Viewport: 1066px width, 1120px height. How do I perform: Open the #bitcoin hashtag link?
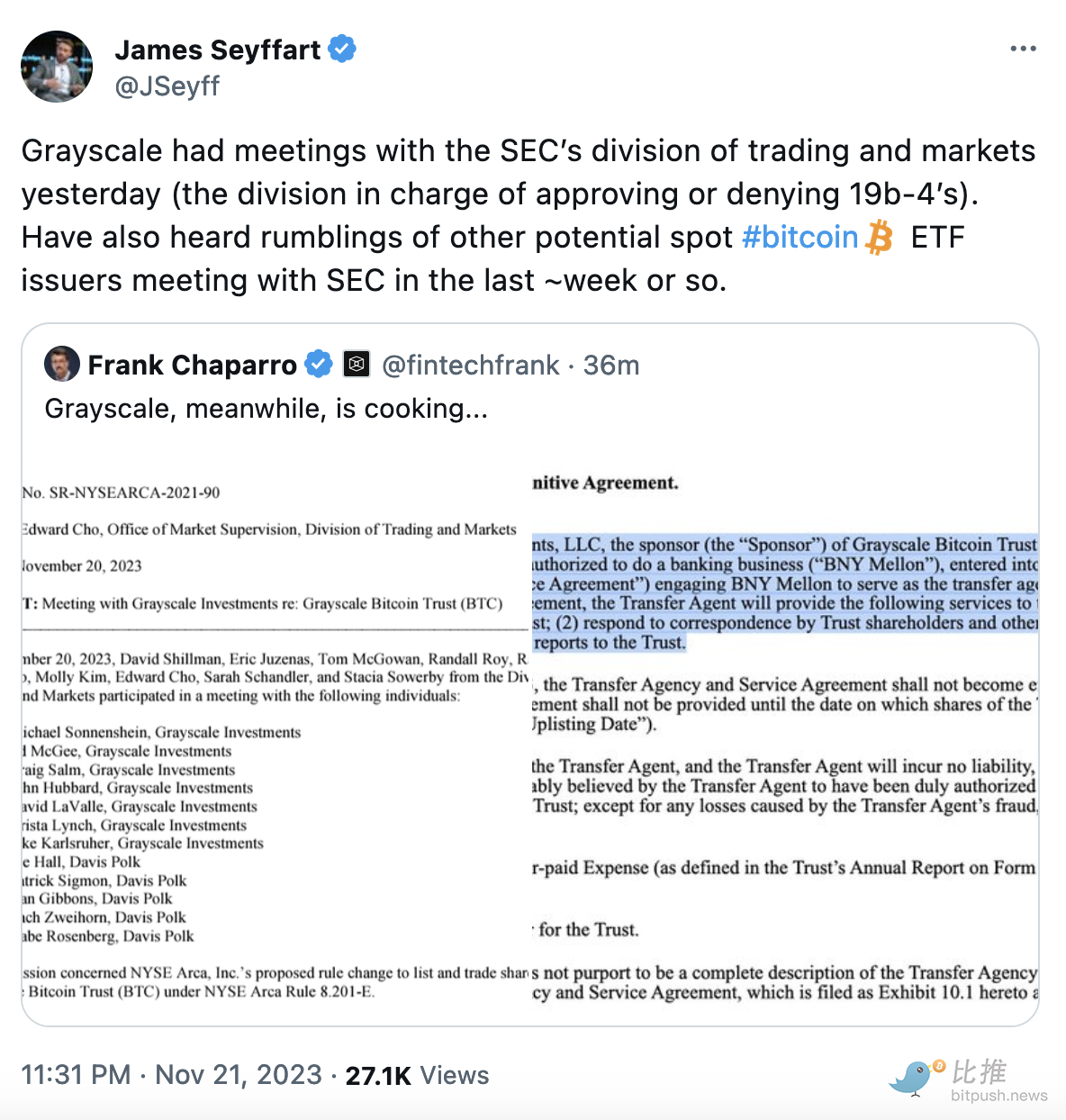click(x=799, y=238)
